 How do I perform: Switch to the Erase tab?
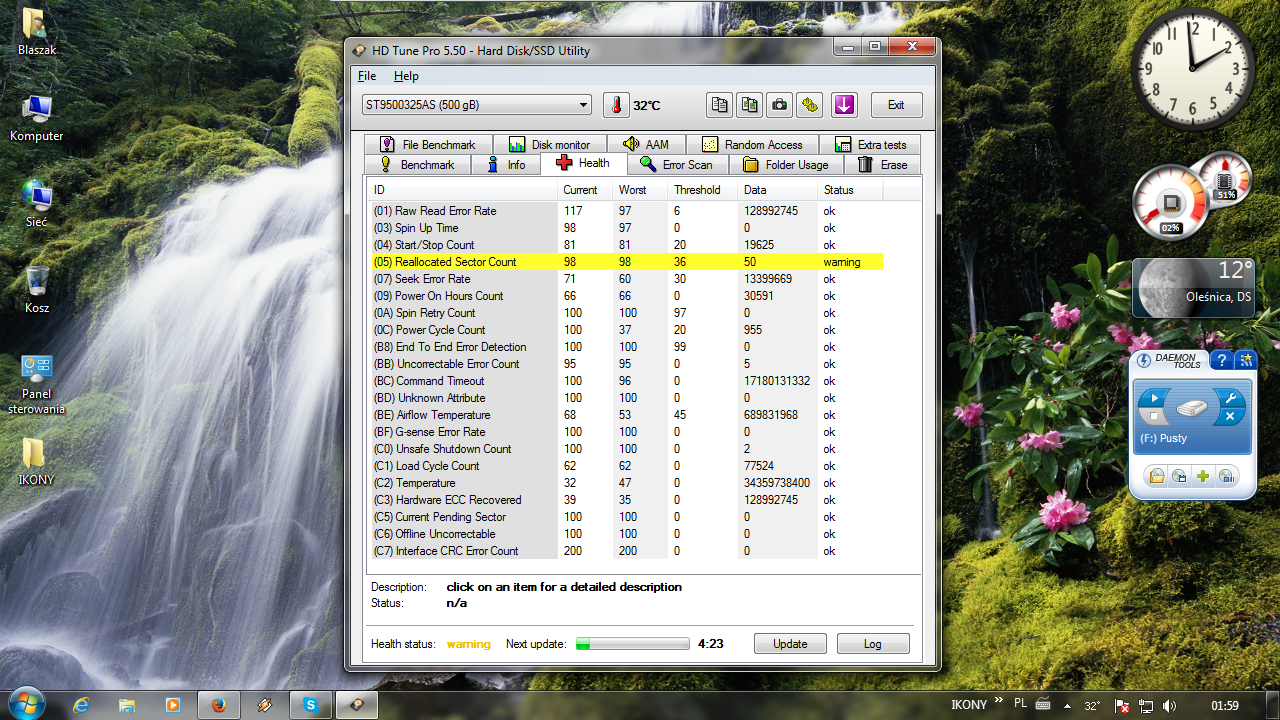(883, 165)
